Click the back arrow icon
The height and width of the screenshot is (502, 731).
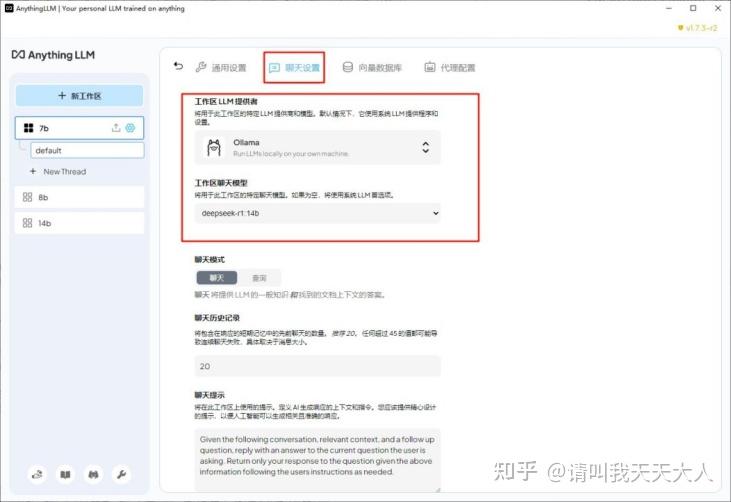pos(178,66)
